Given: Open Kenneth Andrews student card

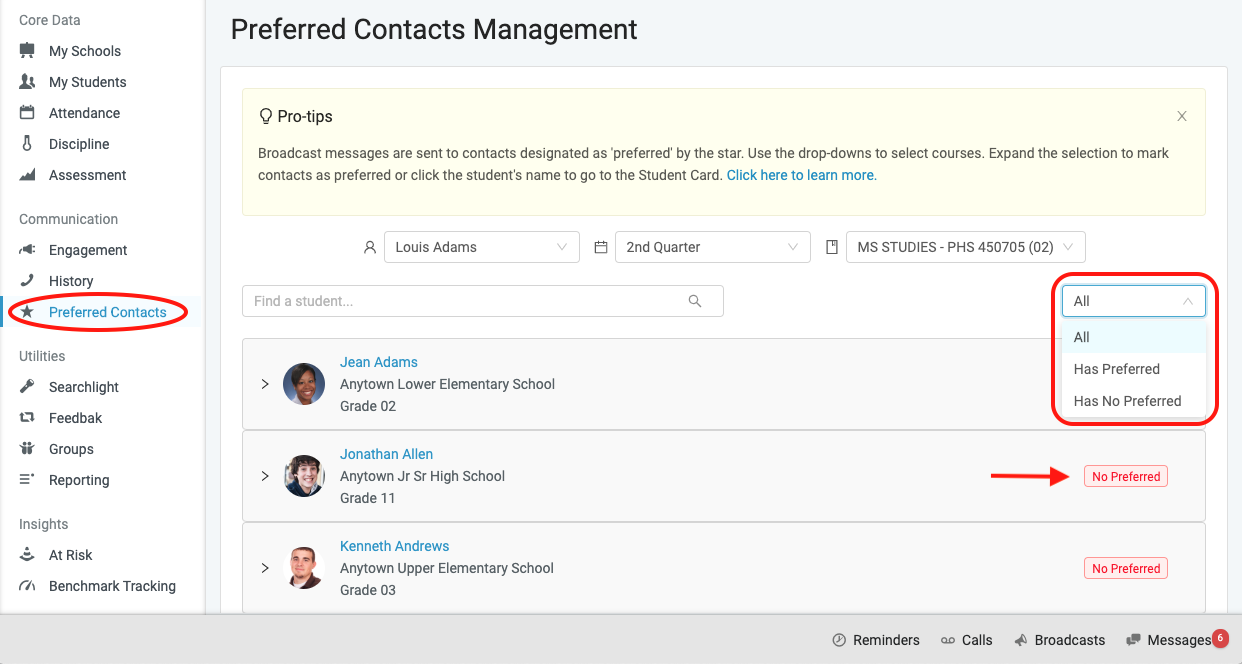Looking at the screenshot, I should pos(395,546).
